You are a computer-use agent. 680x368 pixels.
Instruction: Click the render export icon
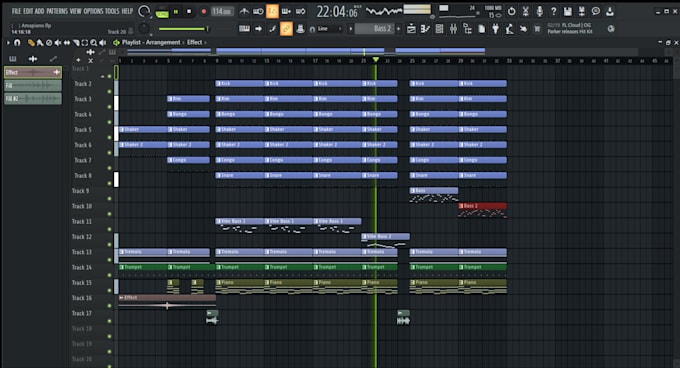(x=582, y=11)
